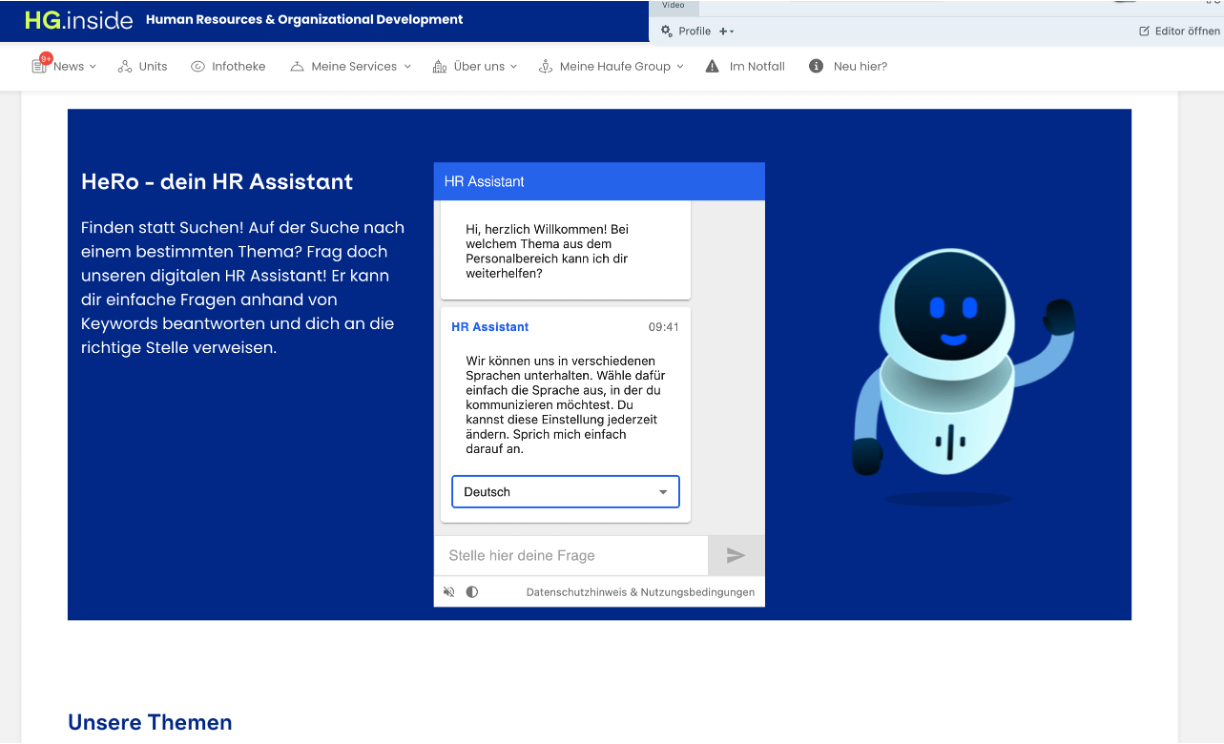Screen dimensions: 1224x744
Task: Expand the Meine Haufe Group menu chevron
Action: [x=680, y=67]
